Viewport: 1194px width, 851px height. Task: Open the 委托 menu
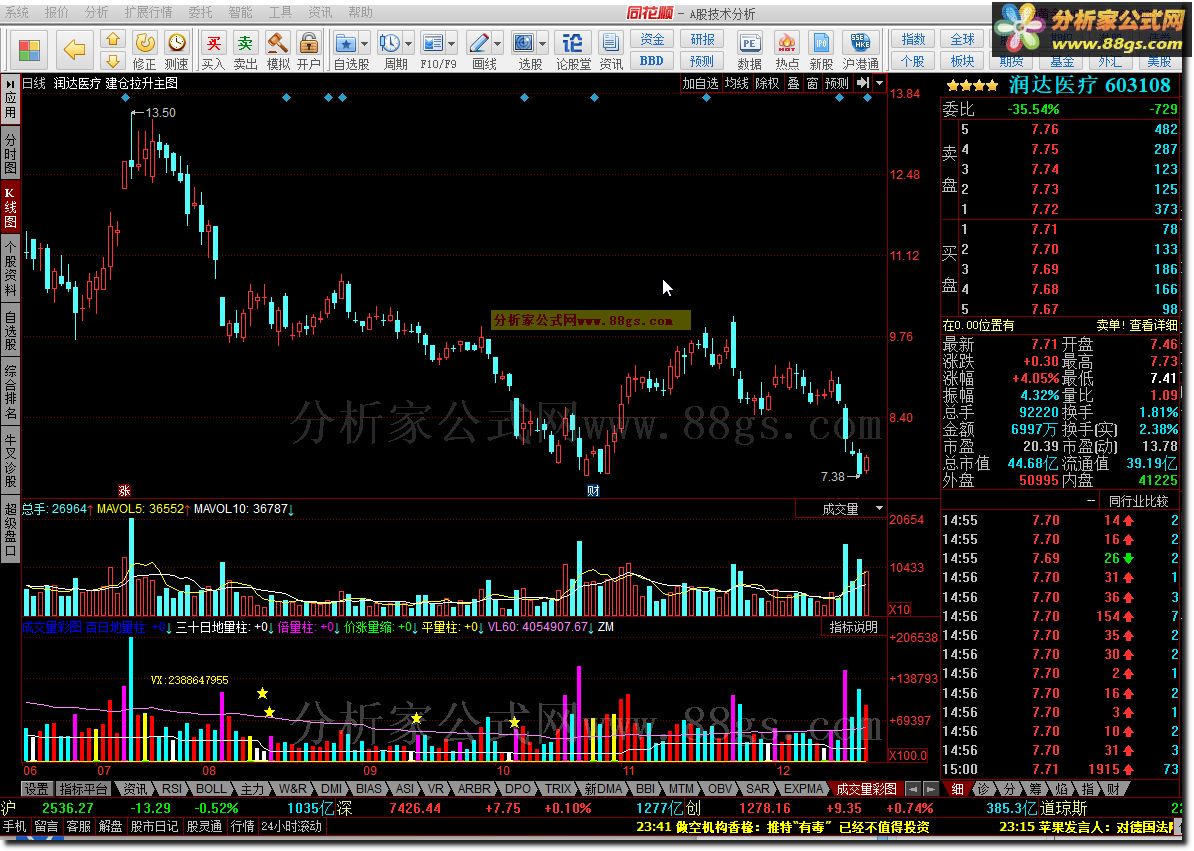[x=200, y=12]
